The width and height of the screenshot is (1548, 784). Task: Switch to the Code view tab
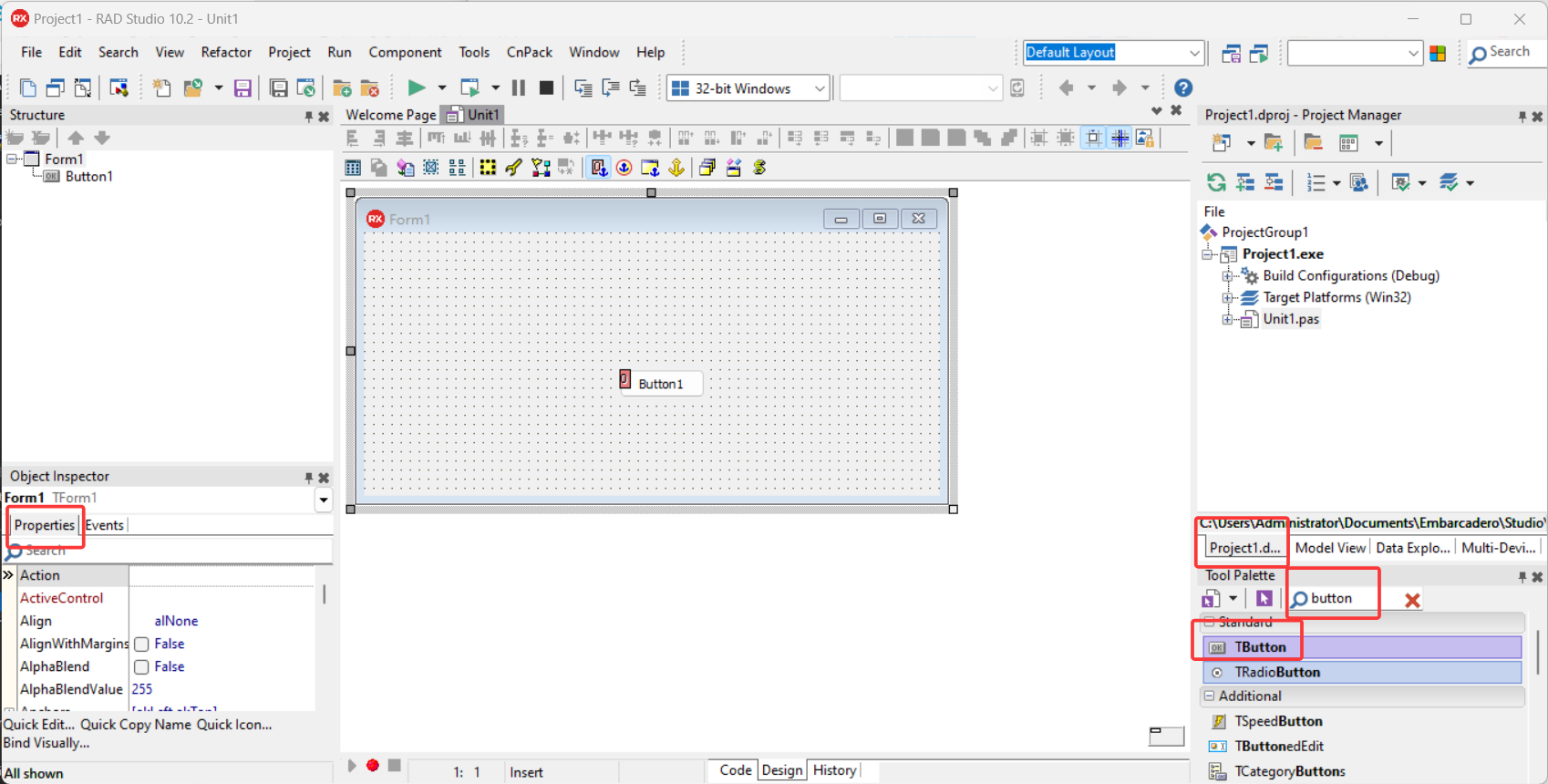[736, 770]
